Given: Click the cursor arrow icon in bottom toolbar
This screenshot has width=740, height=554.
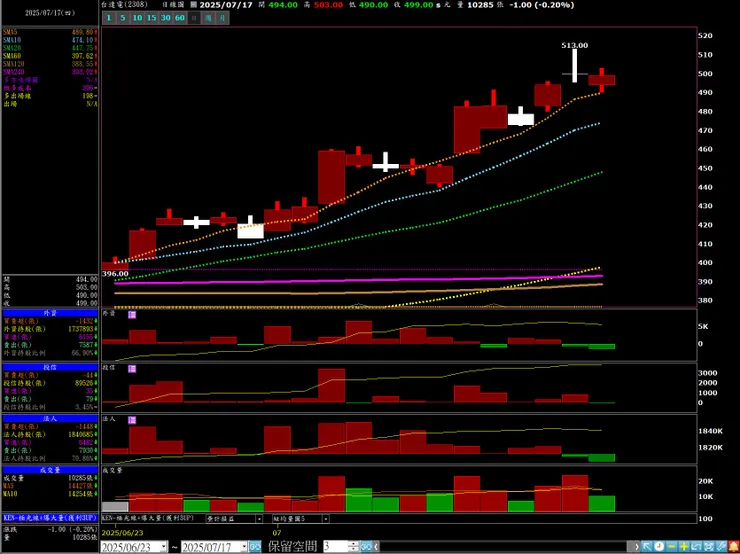Looking at the screenshot, I should (647, 546).
